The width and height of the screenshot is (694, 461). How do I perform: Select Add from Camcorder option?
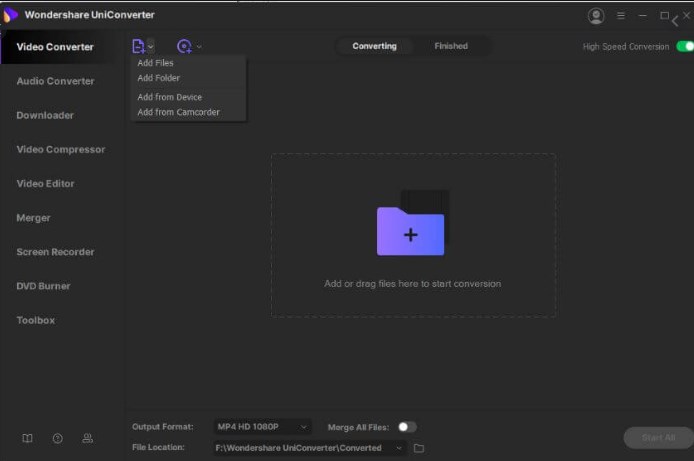(178, 112)
